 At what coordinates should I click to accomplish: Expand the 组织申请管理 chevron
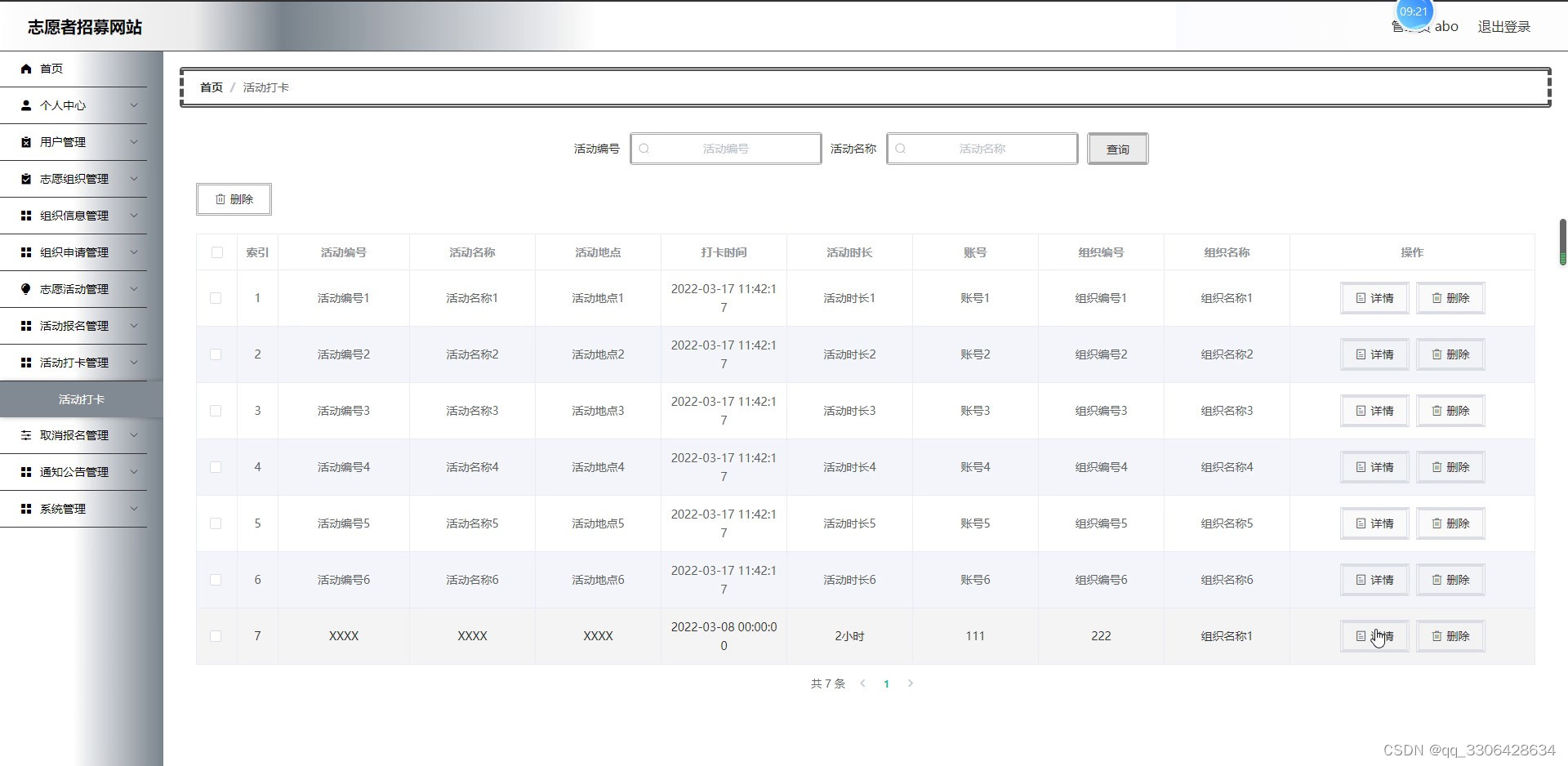[134, 252]
